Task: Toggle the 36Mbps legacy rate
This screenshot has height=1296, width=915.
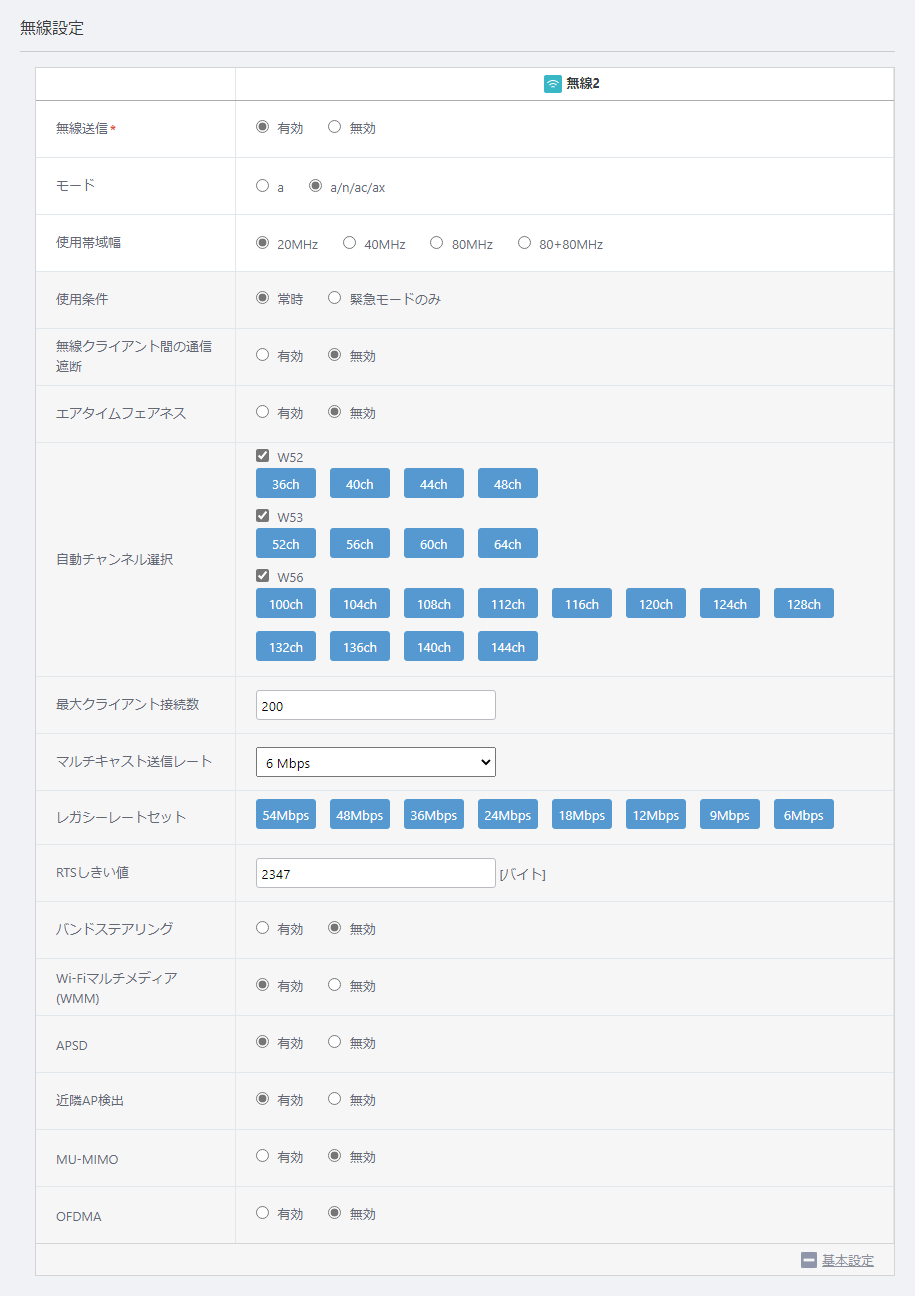Action: [x=434, y=814]
